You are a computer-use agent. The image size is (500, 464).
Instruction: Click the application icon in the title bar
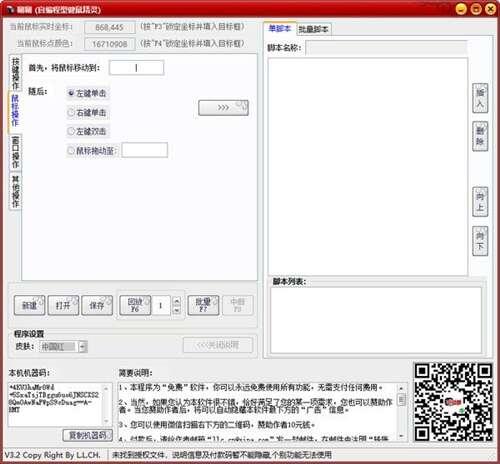point(10,10)
